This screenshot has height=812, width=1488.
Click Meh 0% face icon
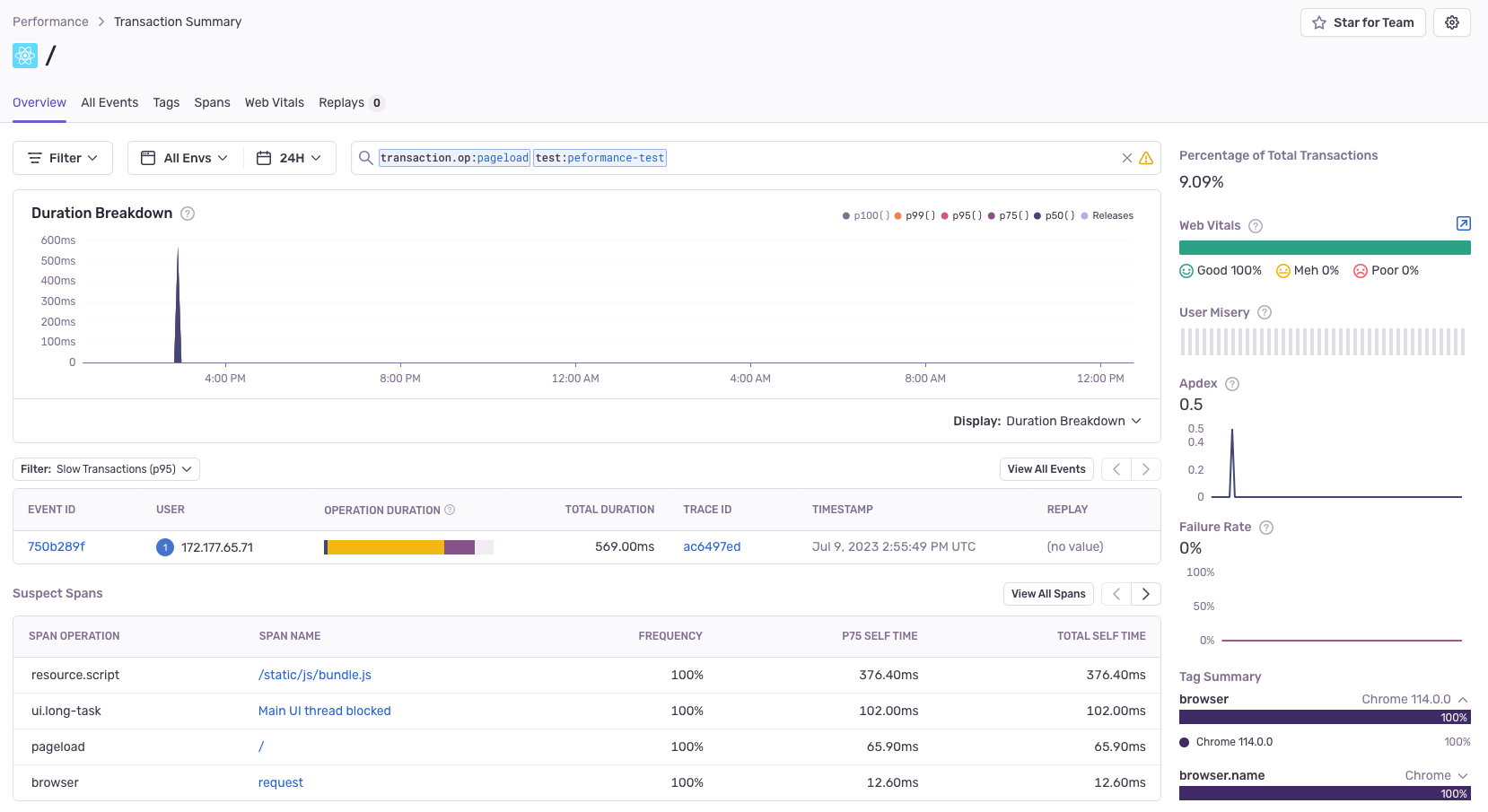(1283, 271)
